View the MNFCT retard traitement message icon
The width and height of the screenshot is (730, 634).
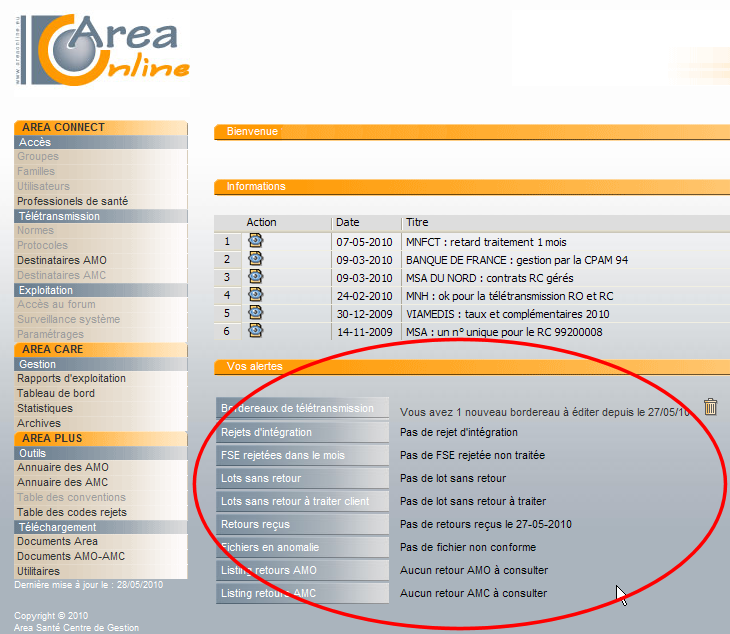coord(255,241)
